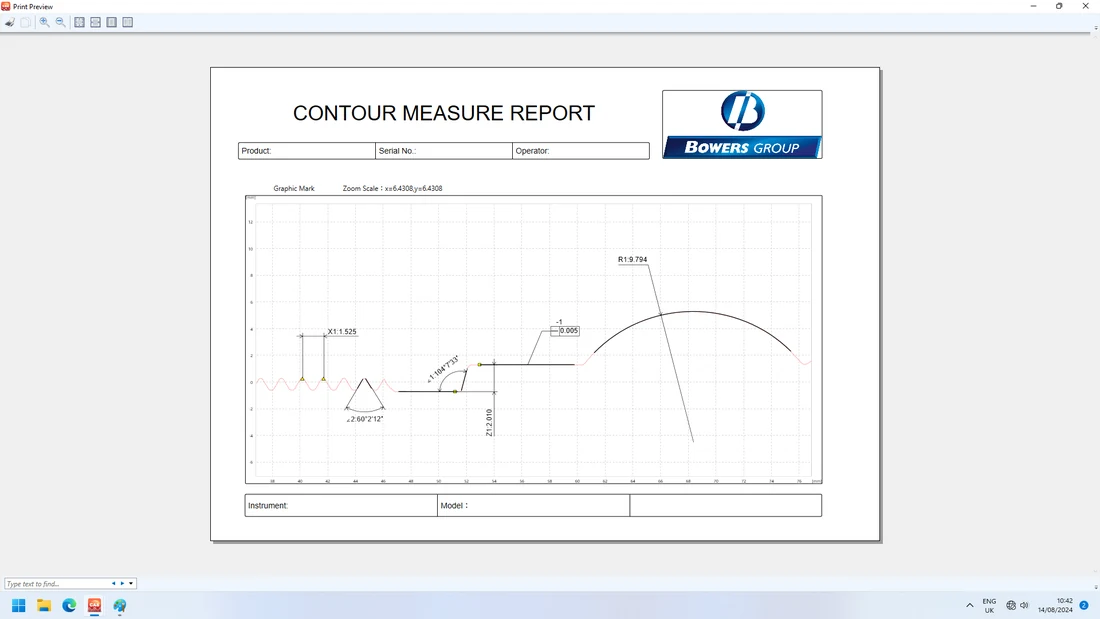Click the angle label reading 104°7'33"
Screen dimensions: 1100x619
click(x=443, y=368)
